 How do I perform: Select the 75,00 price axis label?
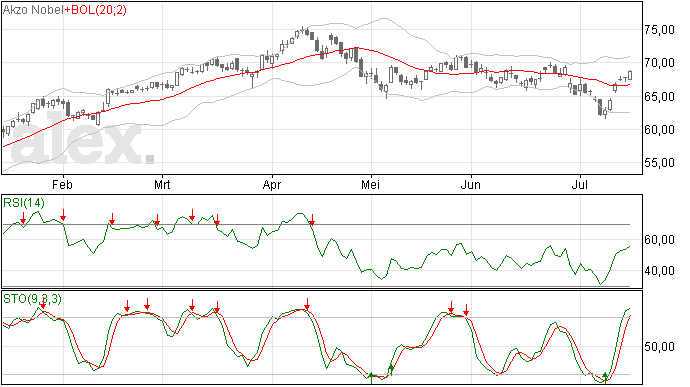[660, 30]
